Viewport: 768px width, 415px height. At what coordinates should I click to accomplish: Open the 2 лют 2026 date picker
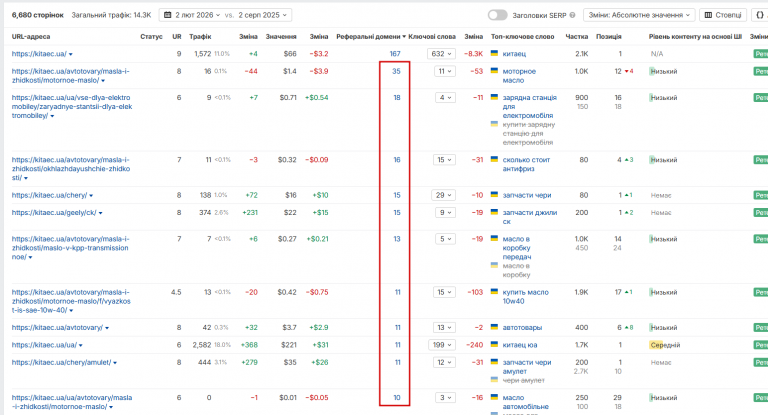click(197, 15)
